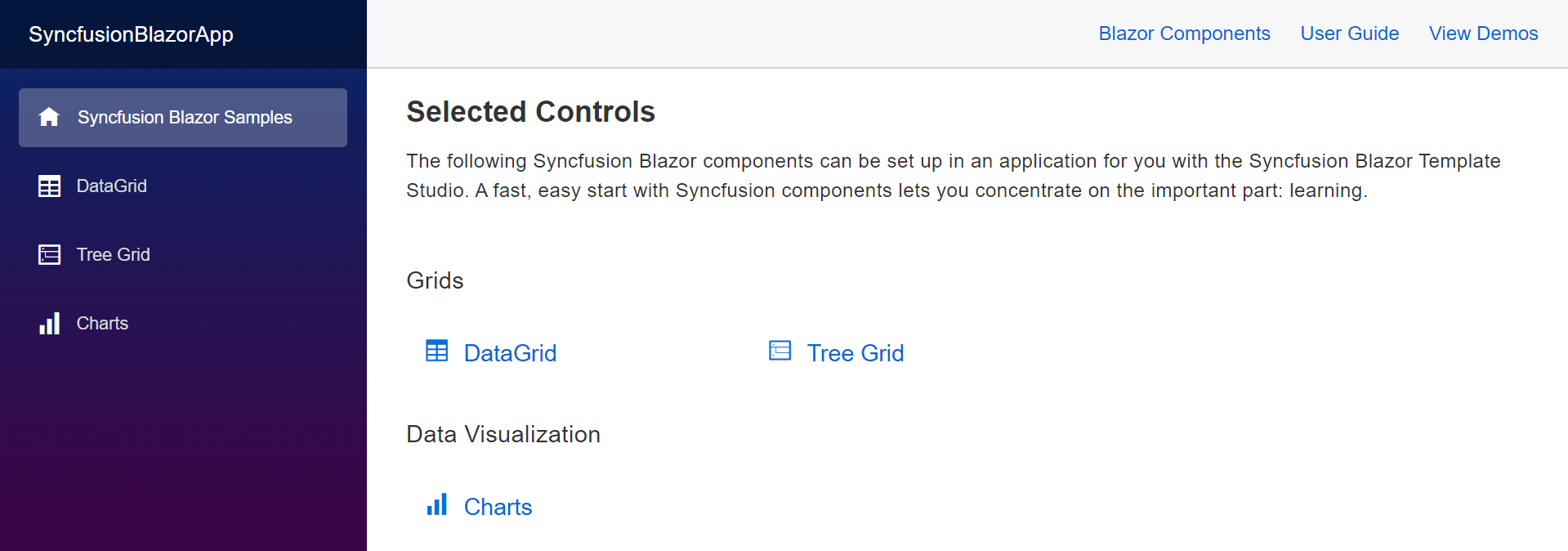Select the Charts icon under Data Visualization
This screenshot has height=551, width=1568.
tap(437, 504)
